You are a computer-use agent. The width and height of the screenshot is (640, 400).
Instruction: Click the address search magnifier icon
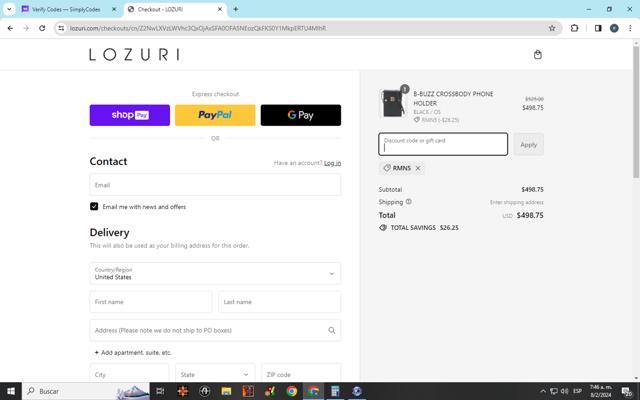click(x=331, y=330)
